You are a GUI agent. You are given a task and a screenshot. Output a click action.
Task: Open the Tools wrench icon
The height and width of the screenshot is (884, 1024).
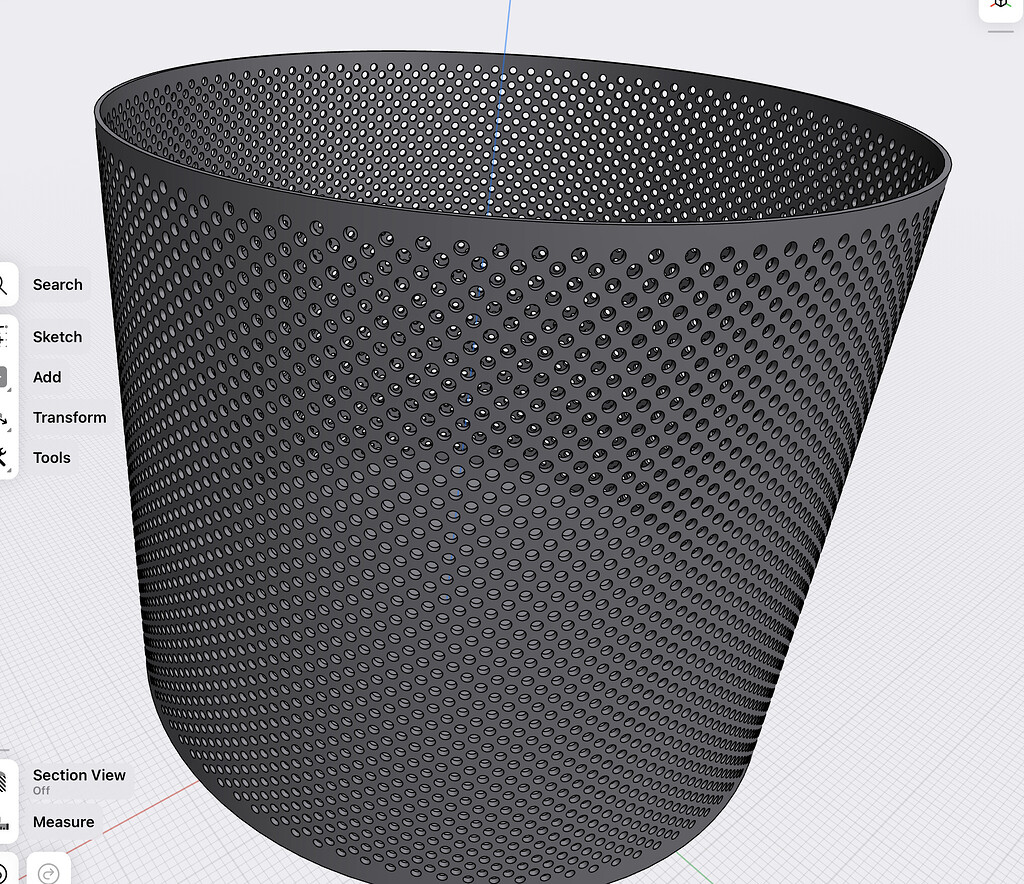(4, 457)
